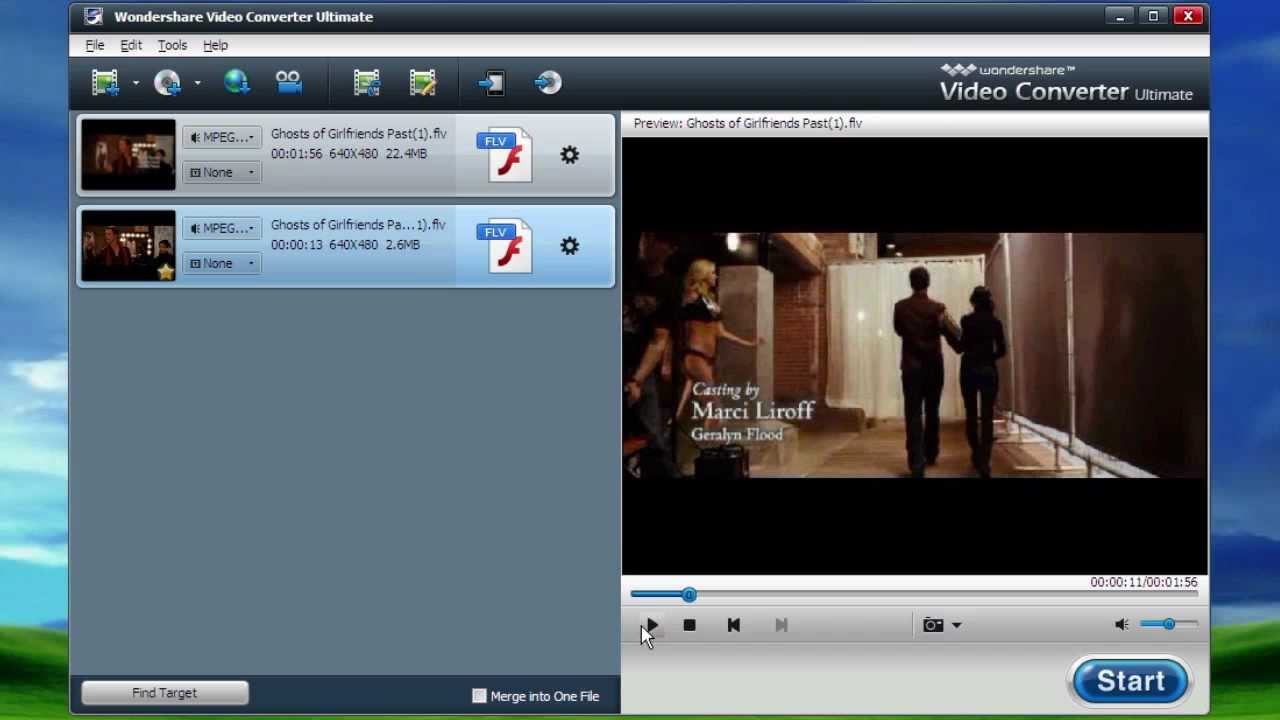
Task: Click the Find Target button
Action: click(165, 693)
